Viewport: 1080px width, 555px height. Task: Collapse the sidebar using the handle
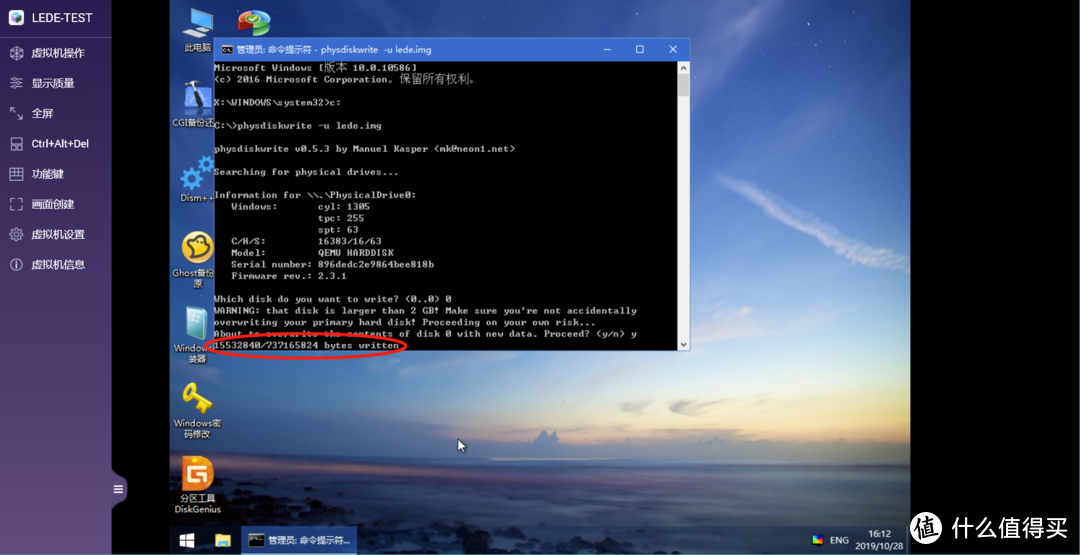click(x=118, y=489)
